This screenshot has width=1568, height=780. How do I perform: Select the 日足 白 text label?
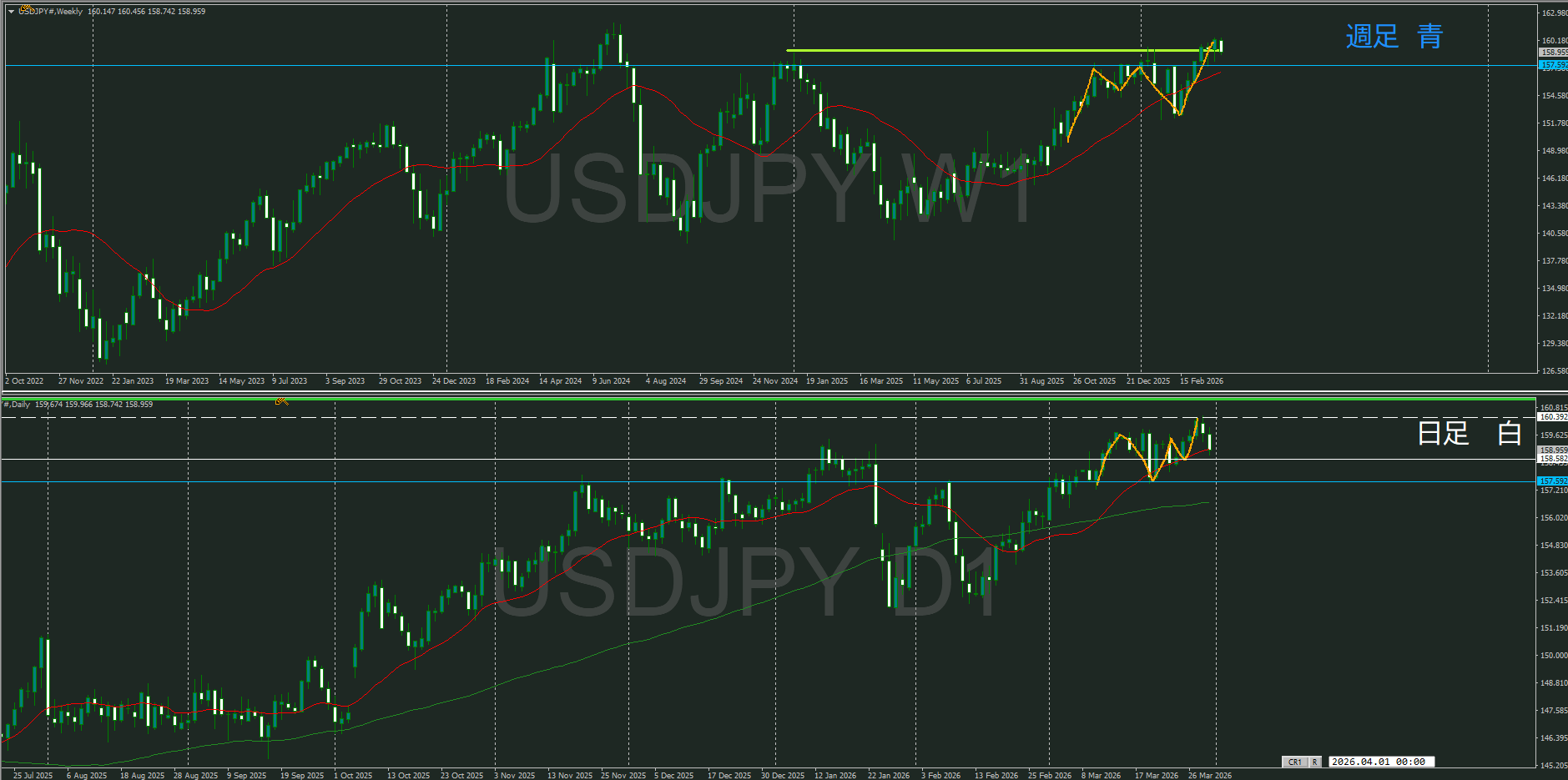tap(1468, 433)
